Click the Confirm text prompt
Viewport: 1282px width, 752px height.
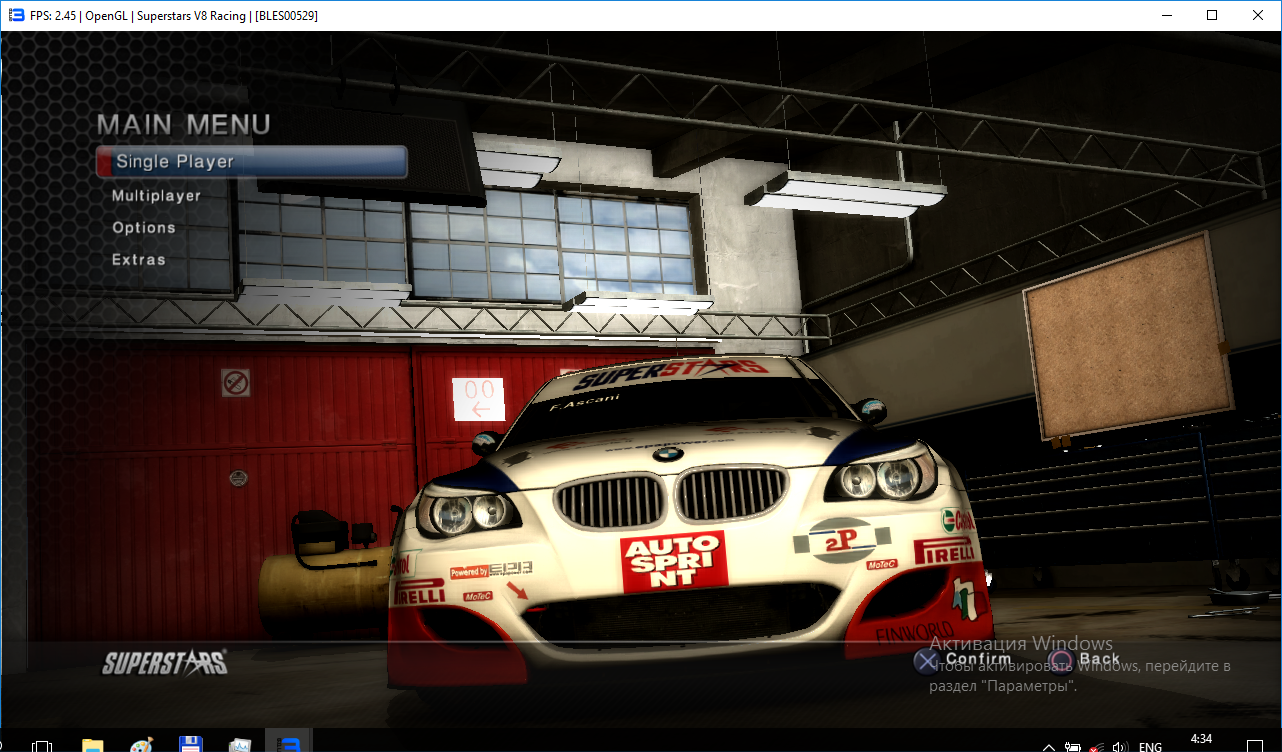[x=977, y=659]
